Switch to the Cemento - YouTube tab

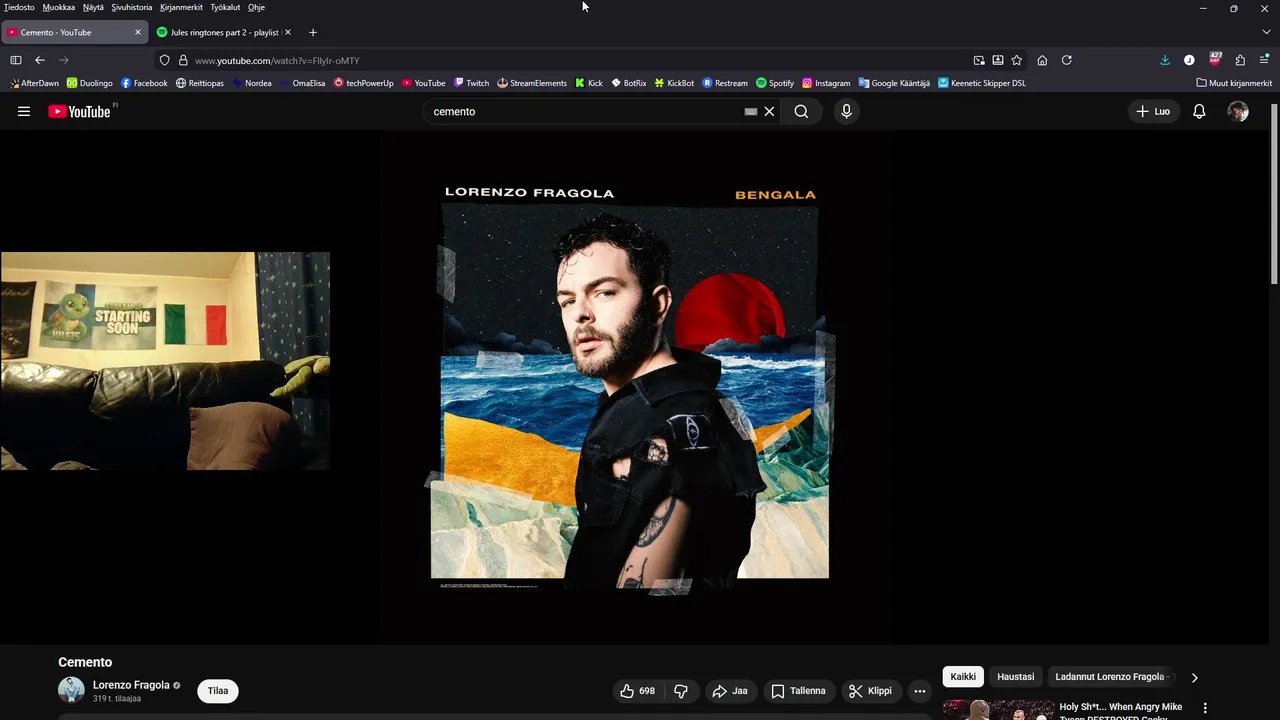pyautogui.click(x=75, y=32)
